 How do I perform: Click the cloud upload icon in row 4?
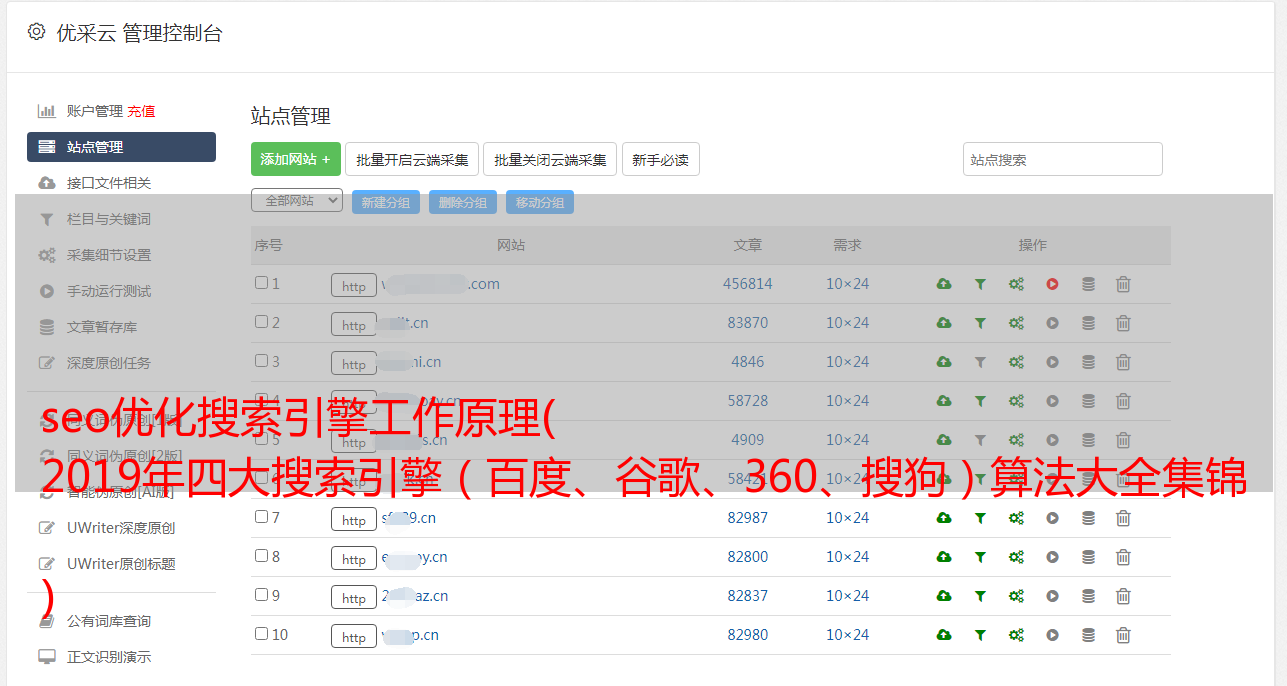tap(944, 401)
